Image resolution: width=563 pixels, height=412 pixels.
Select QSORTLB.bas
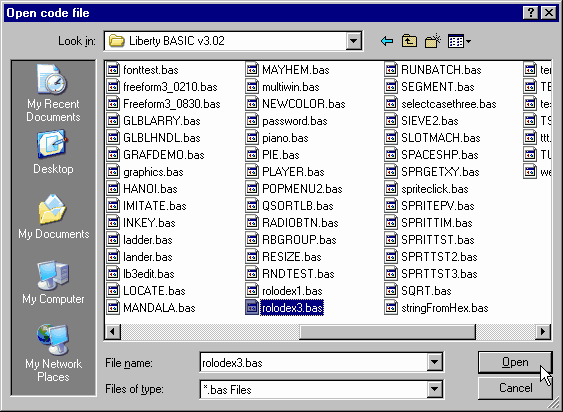298,206
